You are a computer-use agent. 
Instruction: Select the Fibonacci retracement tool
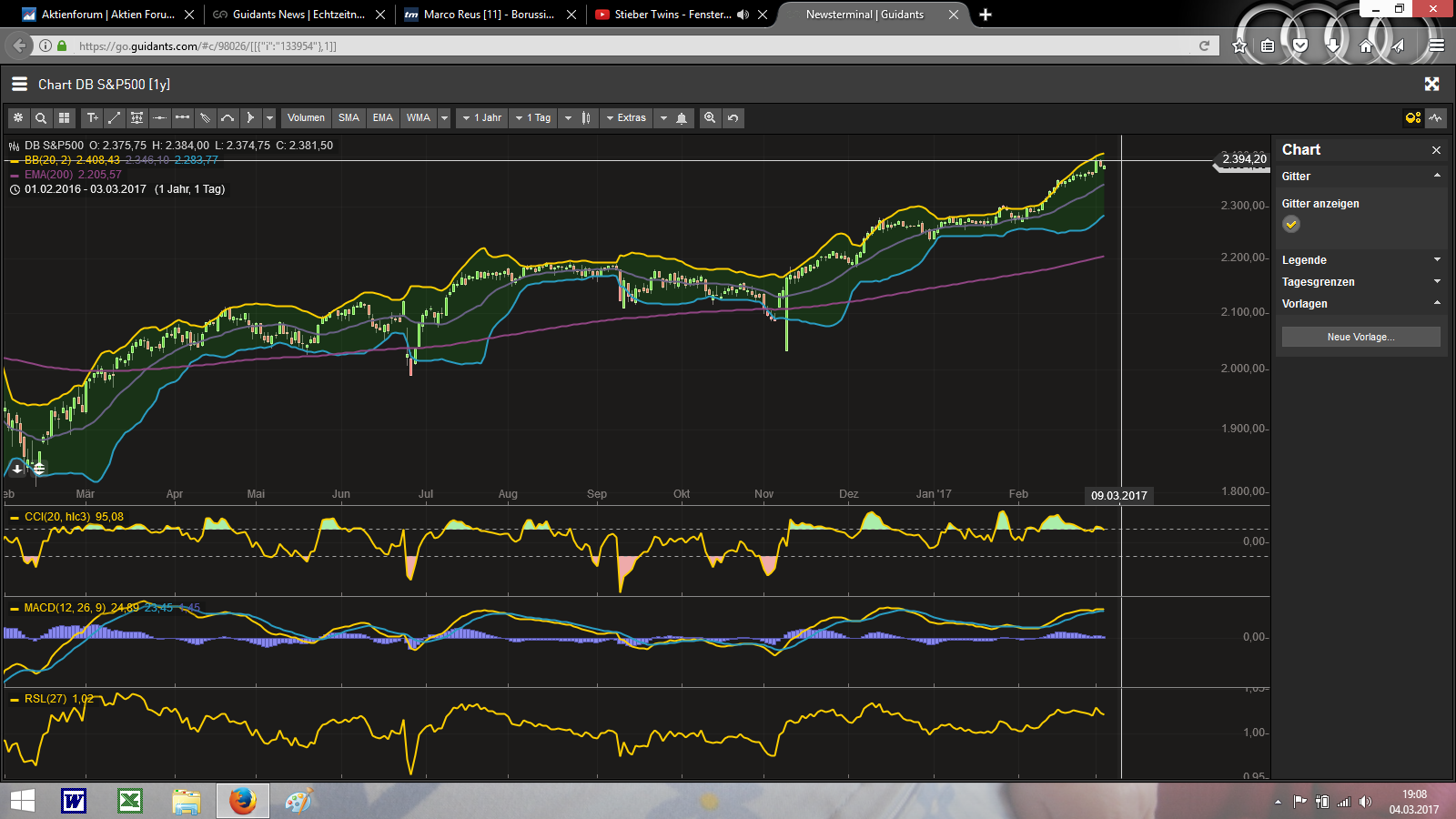pos(136,117)
